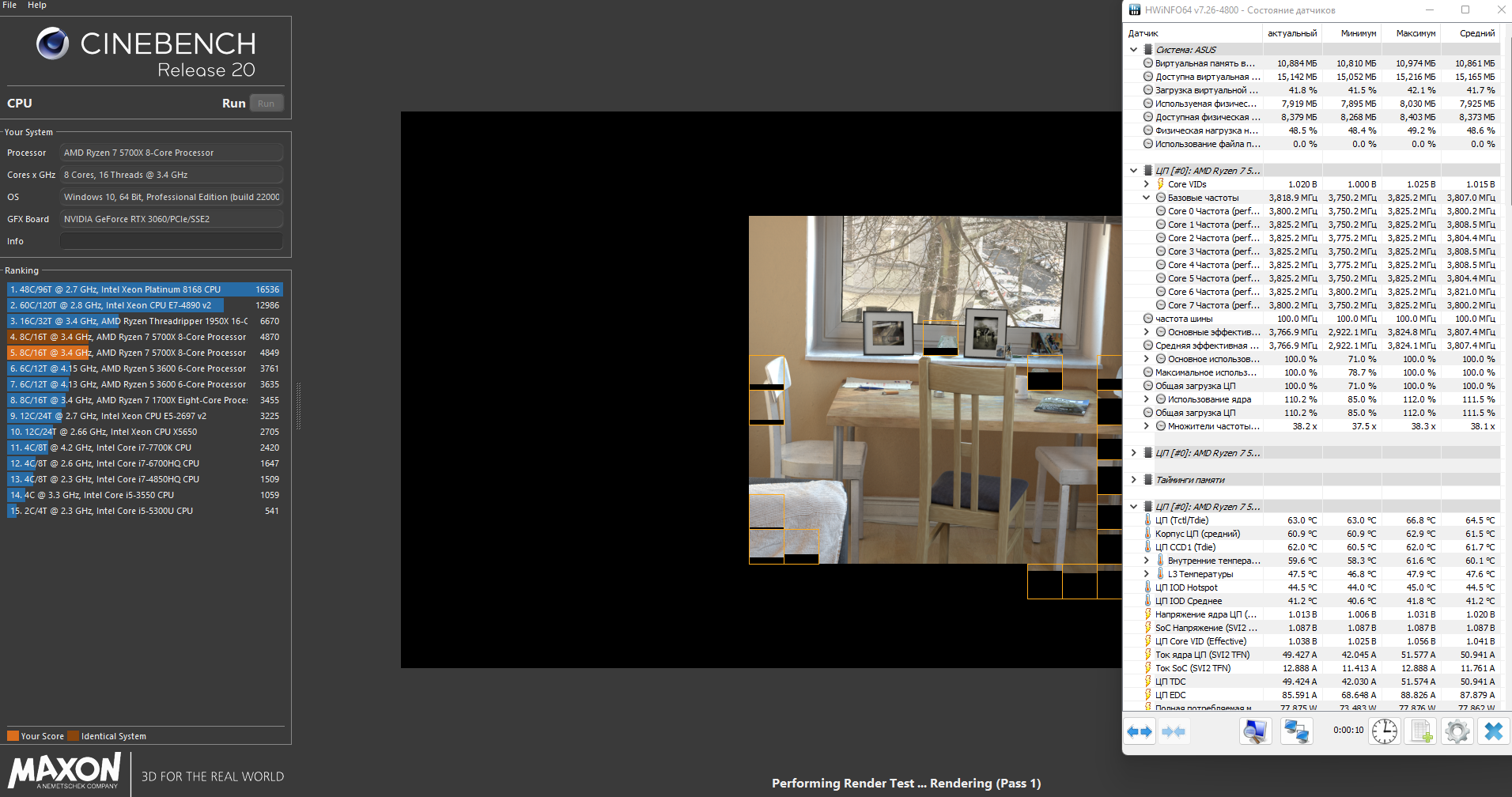The width and height of the screenshot is (1512, 797).
Task: Click the expand-all arrows icon in HWiNFO toolbar
Action: pos(1140,731)
